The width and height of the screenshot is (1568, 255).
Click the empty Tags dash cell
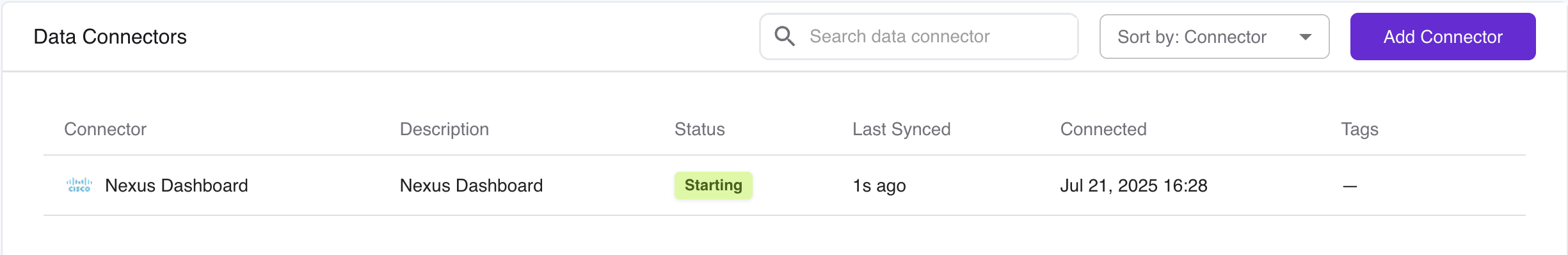[x=1350, y=186]
